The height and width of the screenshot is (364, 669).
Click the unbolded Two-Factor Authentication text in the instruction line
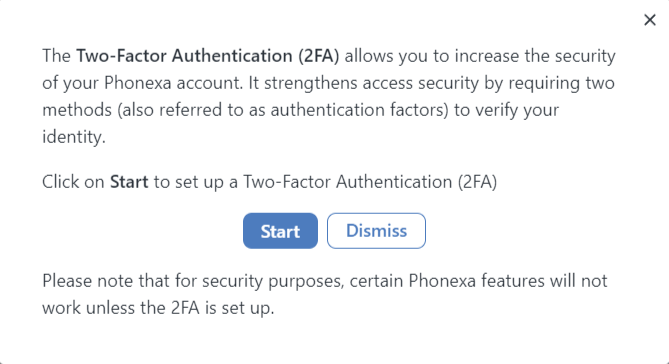point(347,182)
